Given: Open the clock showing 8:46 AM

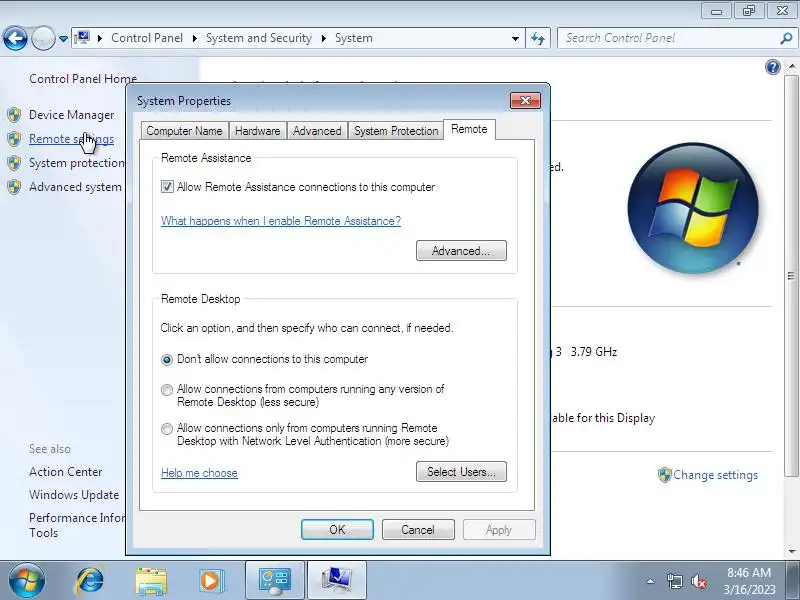Looking at the screenshot, I should coord(749,581).
